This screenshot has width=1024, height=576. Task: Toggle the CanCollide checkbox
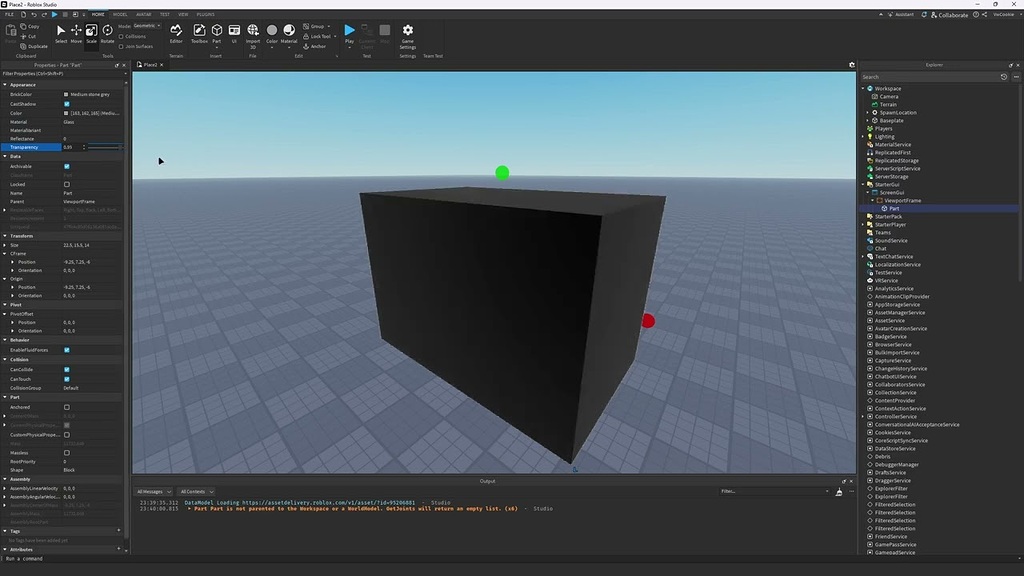[67, 370]
